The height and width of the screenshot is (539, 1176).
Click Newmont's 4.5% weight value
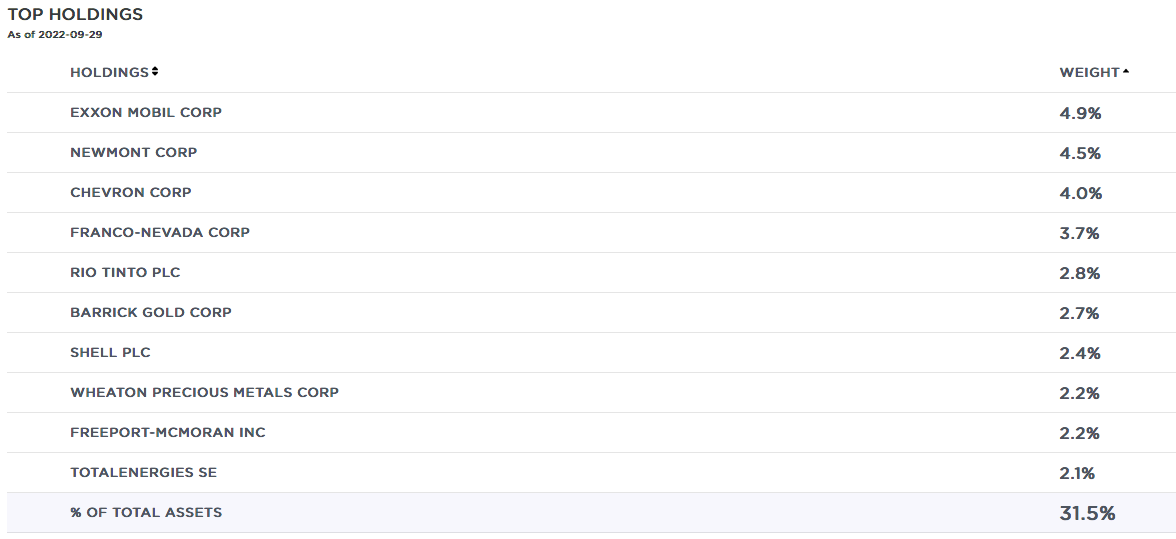[1080, 153]
